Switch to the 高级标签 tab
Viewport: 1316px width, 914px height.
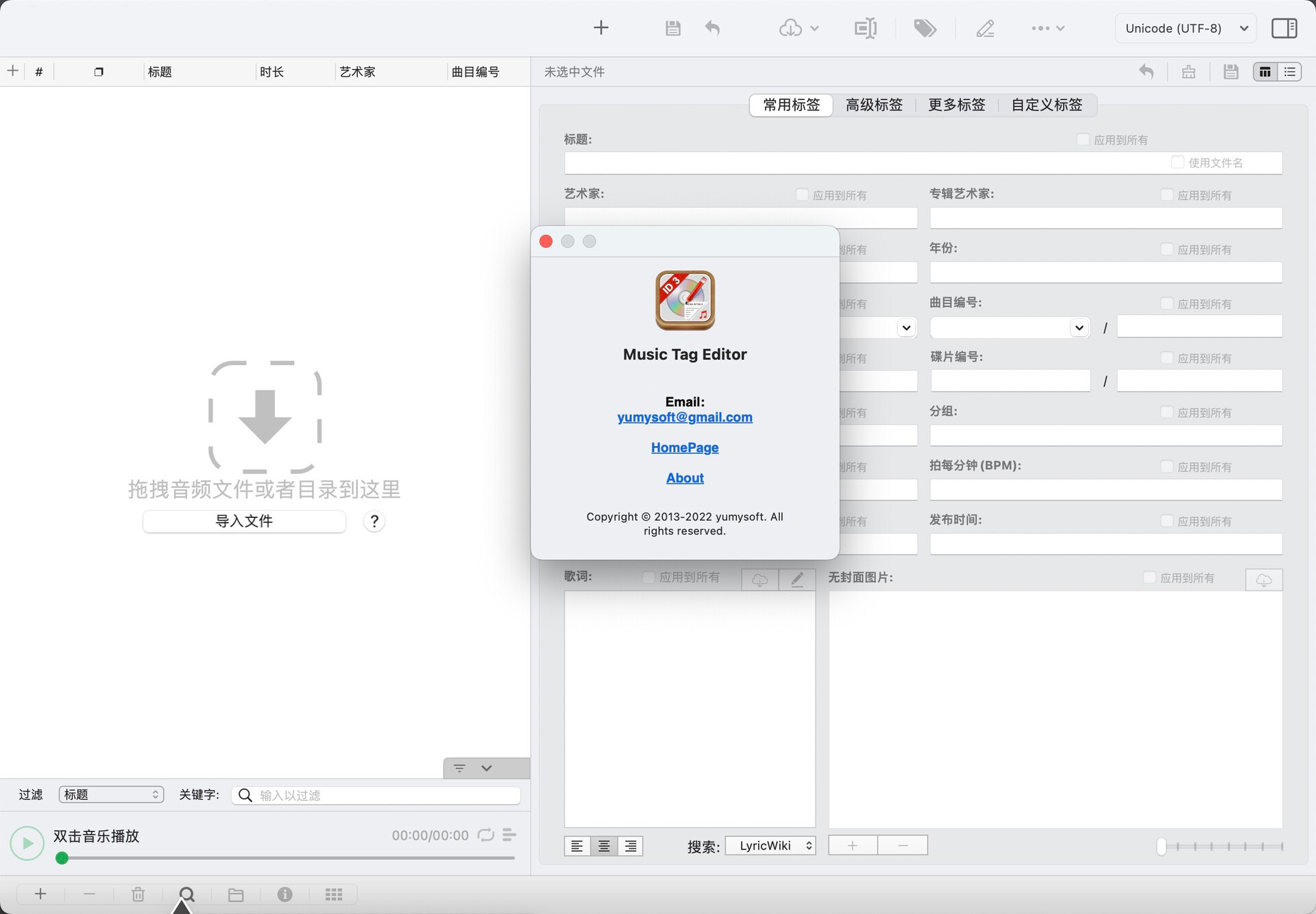[x=874, y=105]
